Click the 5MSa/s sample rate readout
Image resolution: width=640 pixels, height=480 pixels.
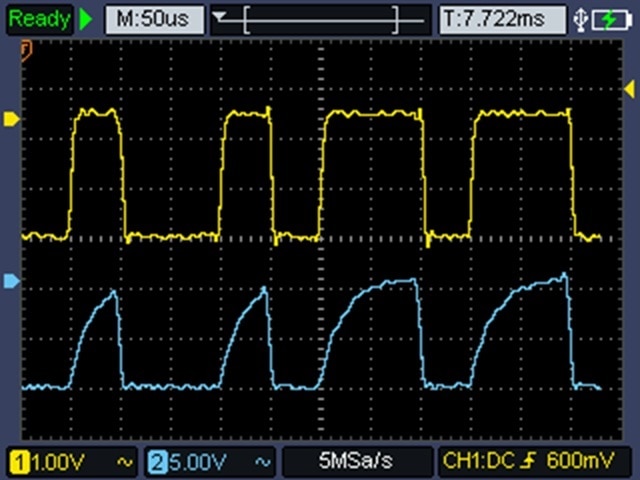[356, 461]
